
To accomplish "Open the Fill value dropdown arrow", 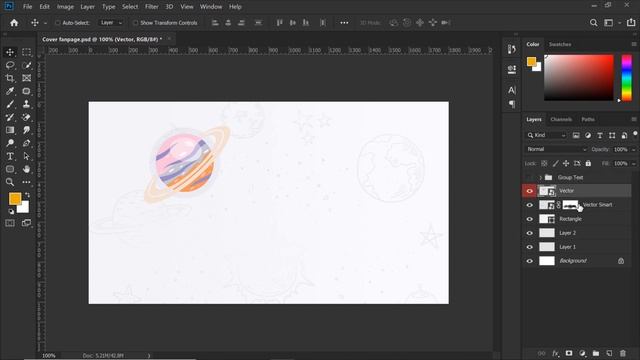I will point(633,164).
